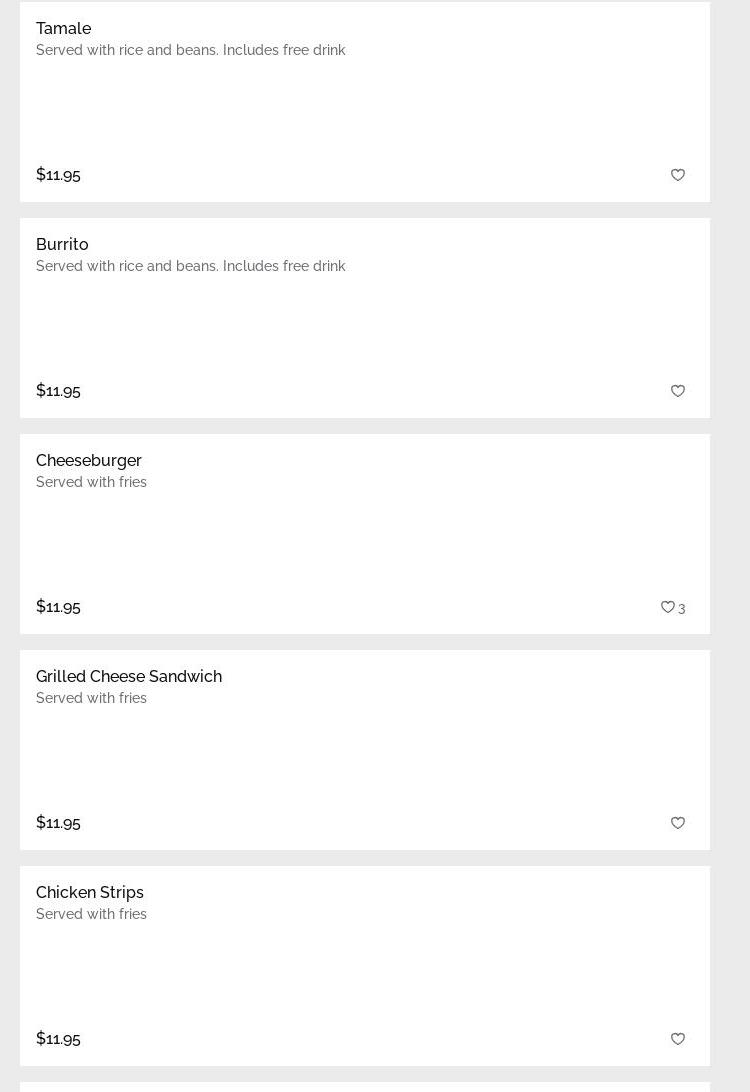Click the Cheeseburger likes count of 3
The height and width of the screenshot is (1092, 750).
[682, 608]
